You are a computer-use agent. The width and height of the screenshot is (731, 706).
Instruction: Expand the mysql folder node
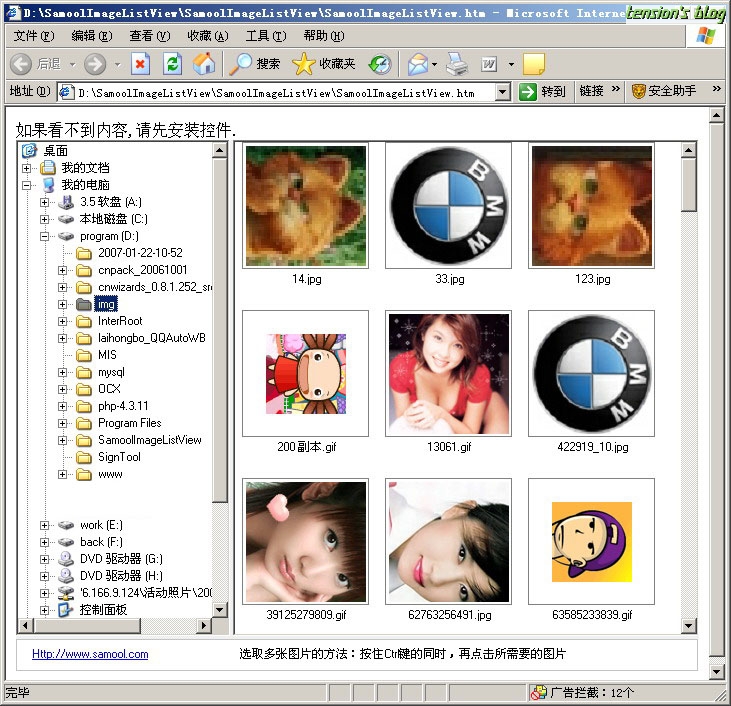point(62,373)
